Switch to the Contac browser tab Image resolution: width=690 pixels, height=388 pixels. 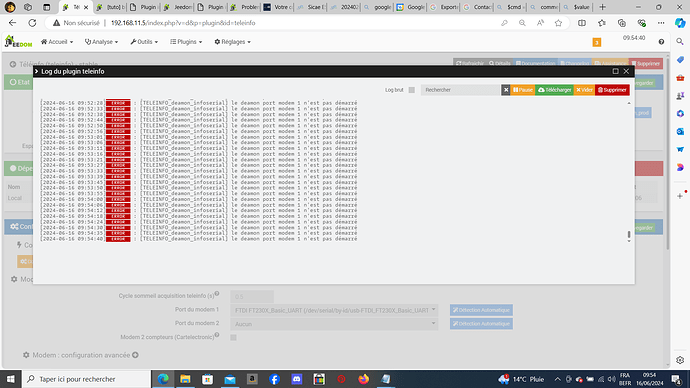click(x=477, y=7)
